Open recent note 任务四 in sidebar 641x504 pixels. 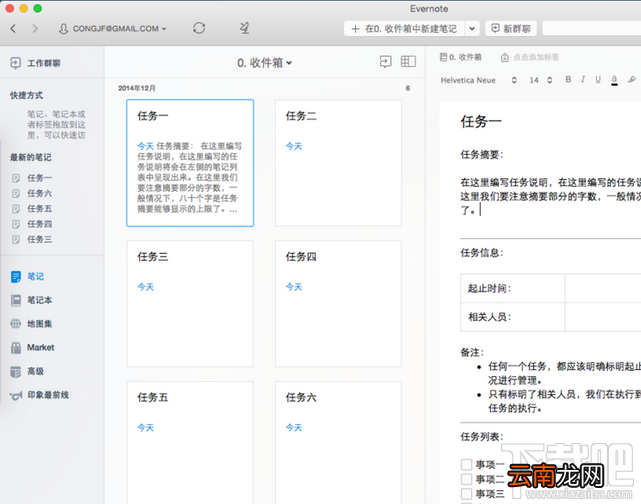click(40, 224)
